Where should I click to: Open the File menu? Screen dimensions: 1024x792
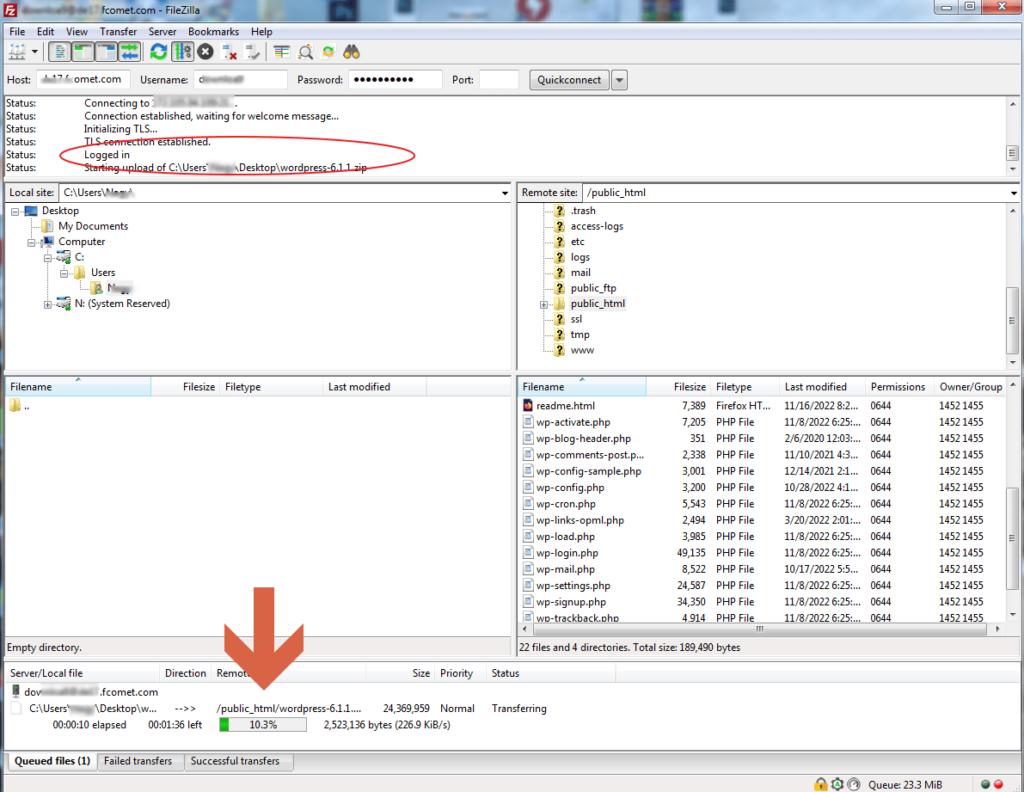click(x=17, y=31)
